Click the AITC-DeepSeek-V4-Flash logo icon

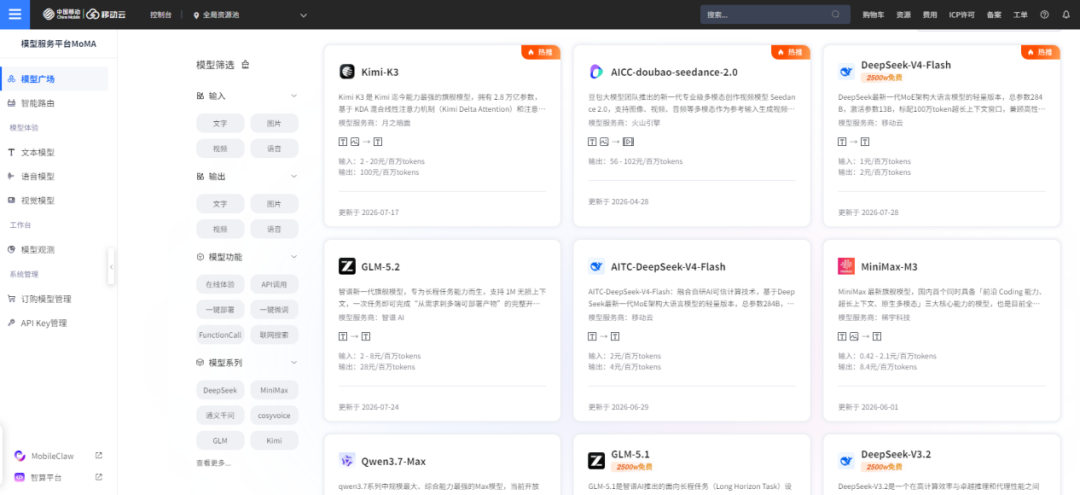pos(596,266)
